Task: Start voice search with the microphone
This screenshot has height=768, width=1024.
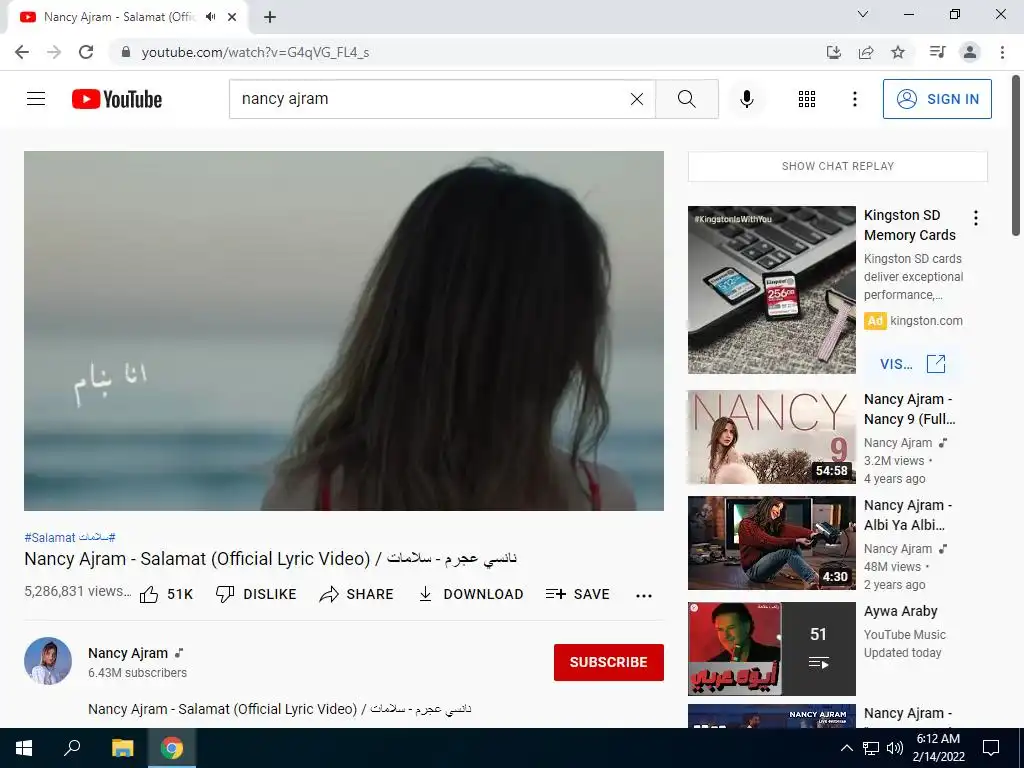Action: tap(747, 99)
